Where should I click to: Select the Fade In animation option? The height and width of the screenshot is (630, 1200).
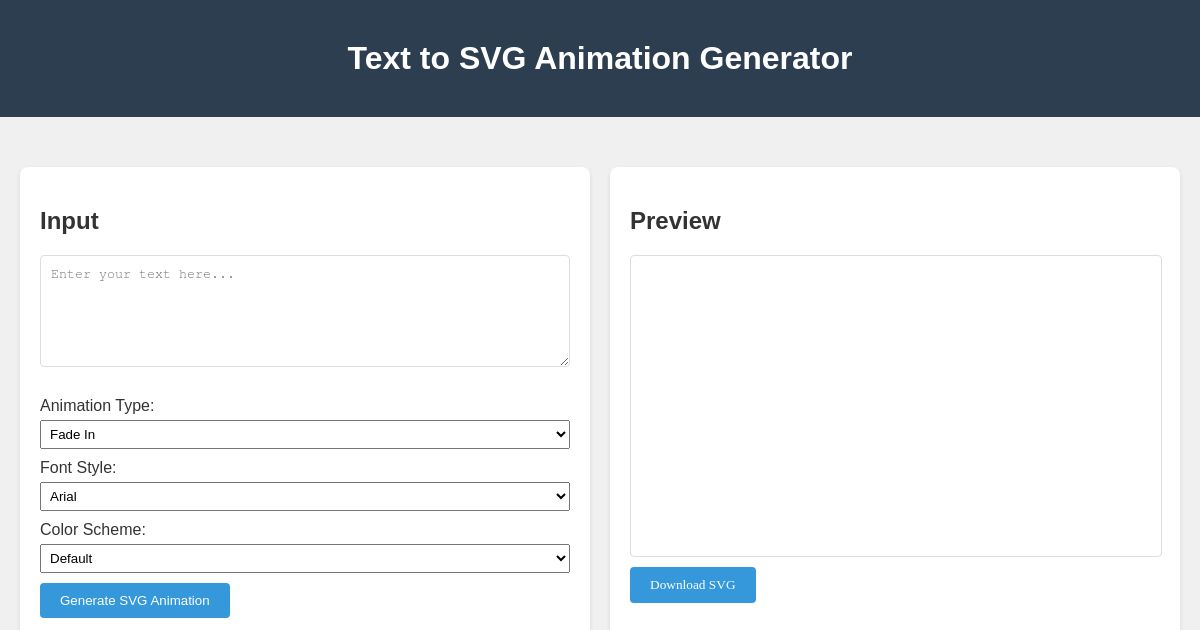[304, 434]
